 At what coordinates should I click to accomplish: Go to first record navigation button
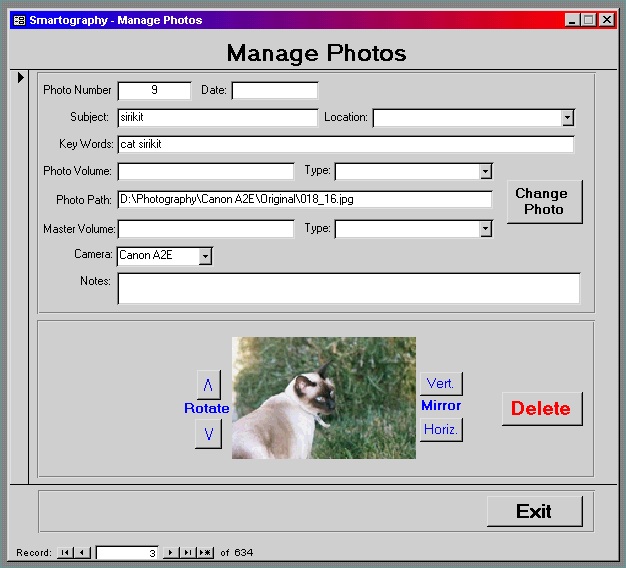(65, 553)
